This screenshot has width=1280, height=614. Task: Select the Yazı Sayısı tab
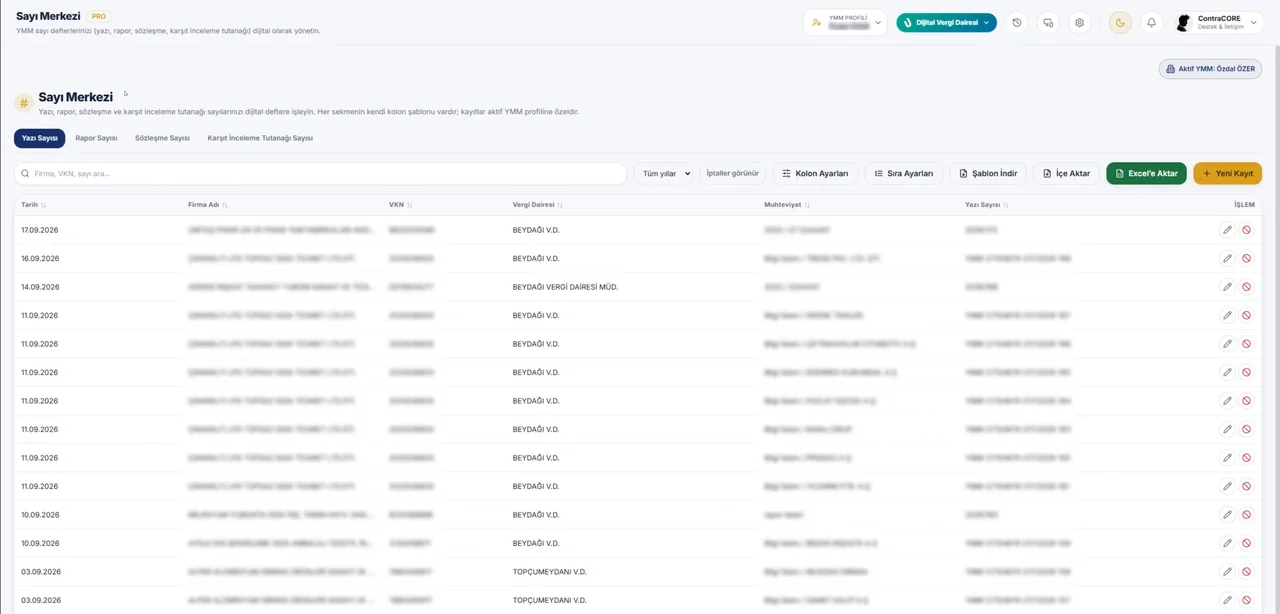click(x=40, y=138)
